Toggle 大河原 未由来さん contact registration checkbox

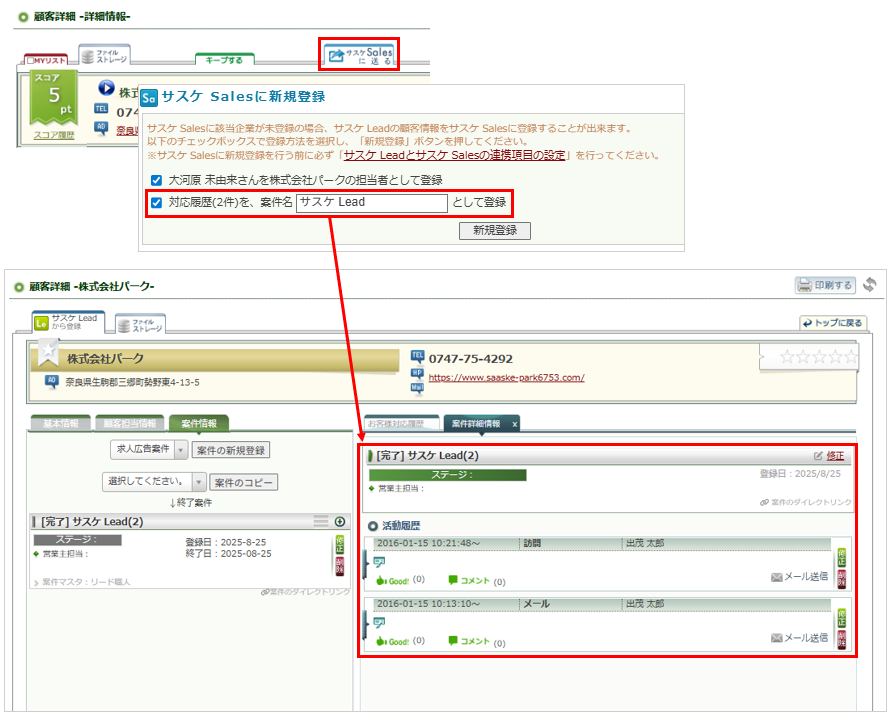156,181
